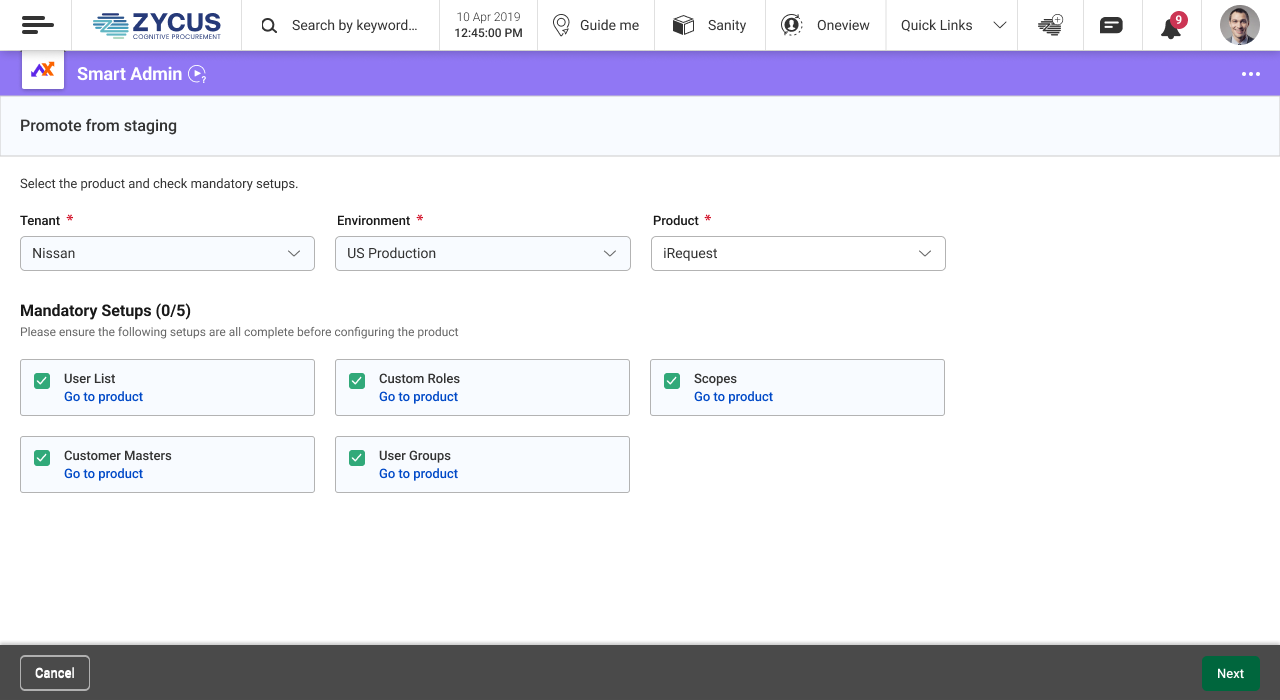Open the user profile avatar

[1240, 25]
